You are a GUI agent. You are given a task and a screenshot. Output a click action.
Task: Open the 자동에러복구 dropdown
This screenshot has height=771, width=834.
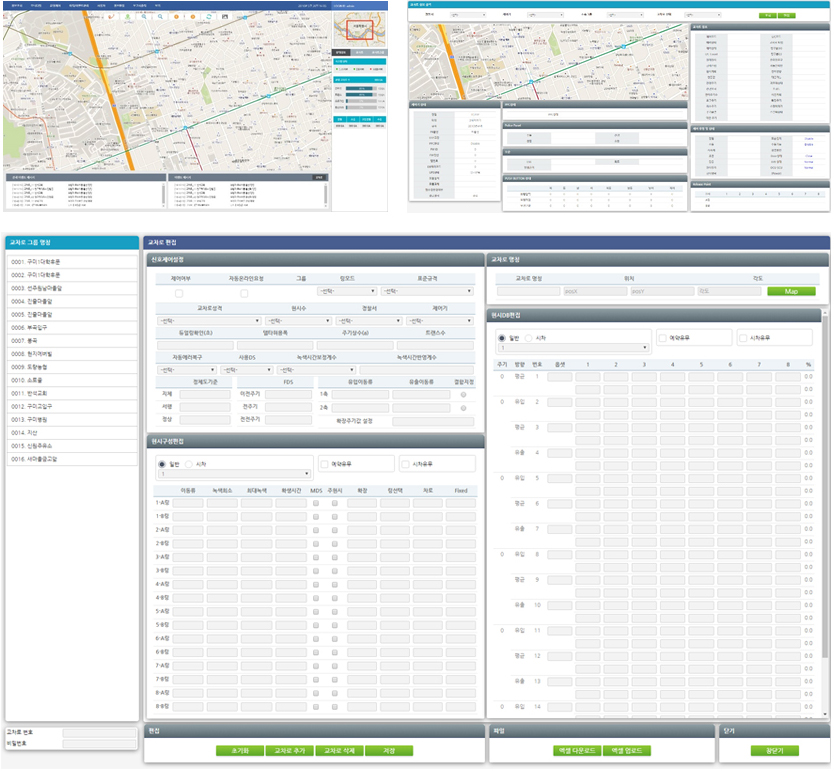(x=187, y=370)
